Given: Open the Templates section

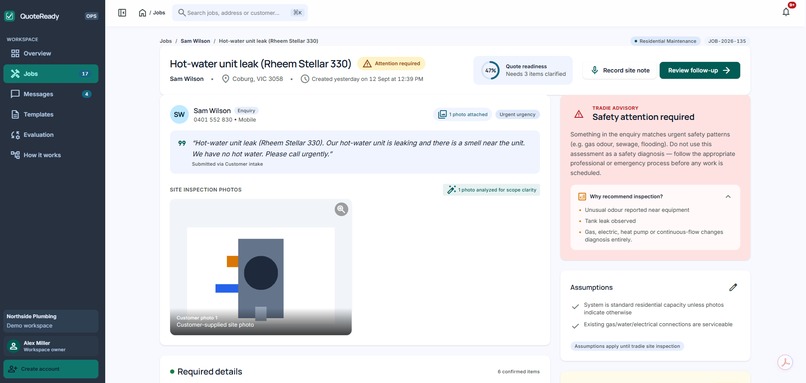Looking at the screenshot, I should (x=50, y=114).
